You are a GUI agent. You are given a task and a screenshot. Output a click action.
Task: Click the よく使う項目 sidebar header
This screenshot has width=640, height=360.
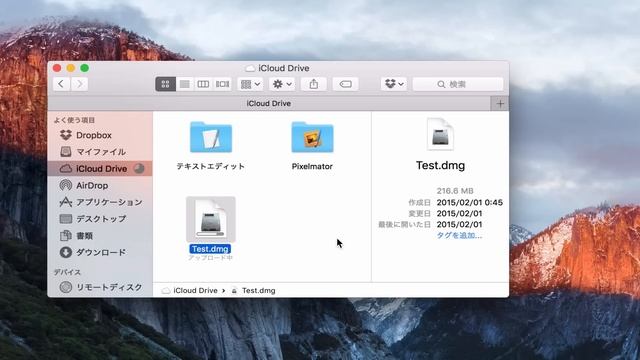pos(74,120)
